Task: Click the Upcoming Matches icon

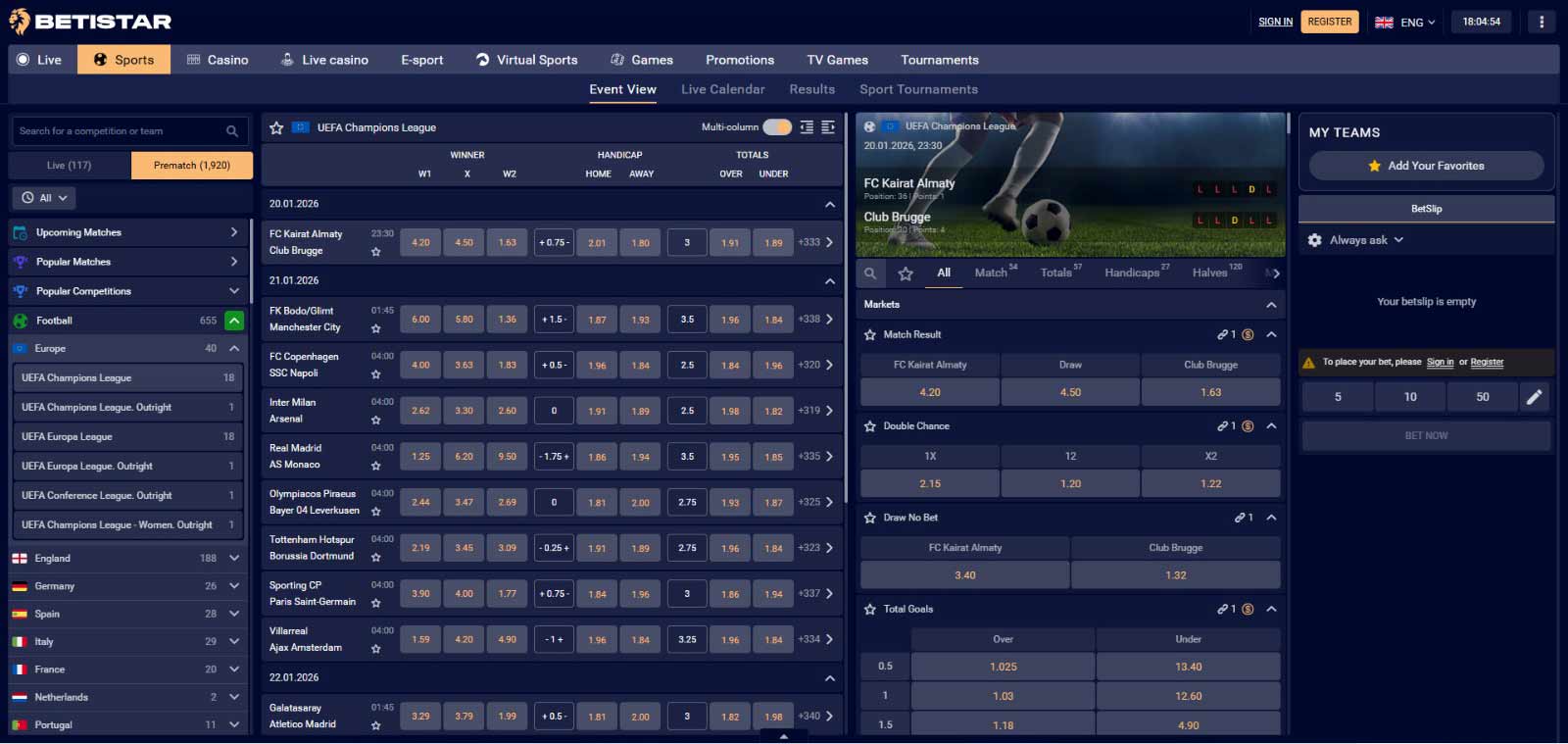Action: [20, 232]
